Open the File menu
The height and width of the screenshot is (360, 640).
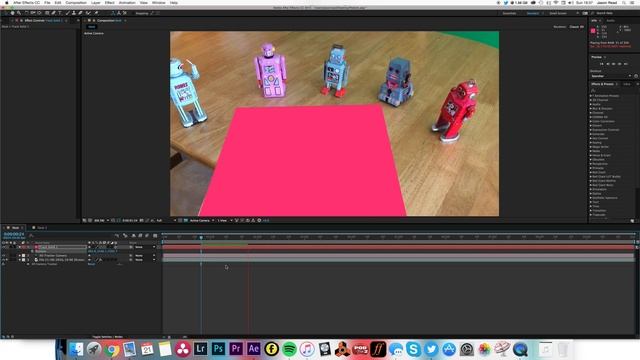47,2
